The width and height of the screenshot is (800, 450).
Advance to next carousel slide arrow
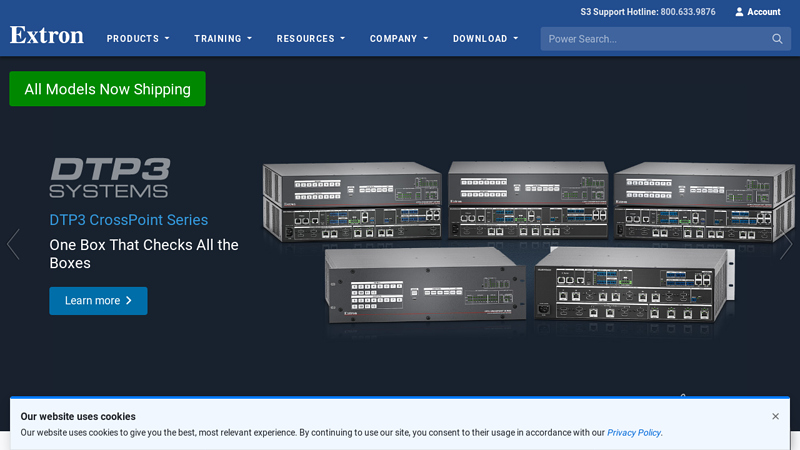[x=786, y=244]
